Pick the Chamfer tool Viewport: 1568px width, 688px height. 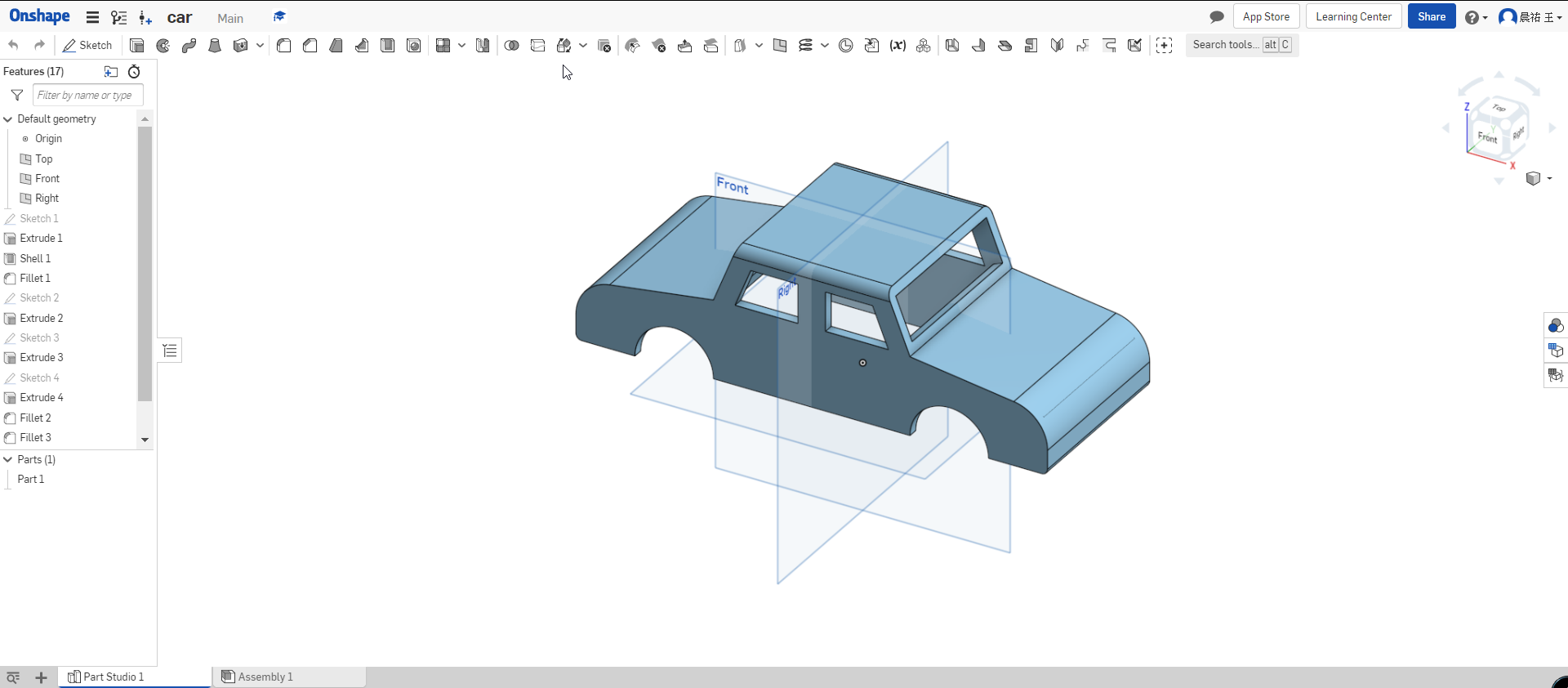tap(310, 46)
